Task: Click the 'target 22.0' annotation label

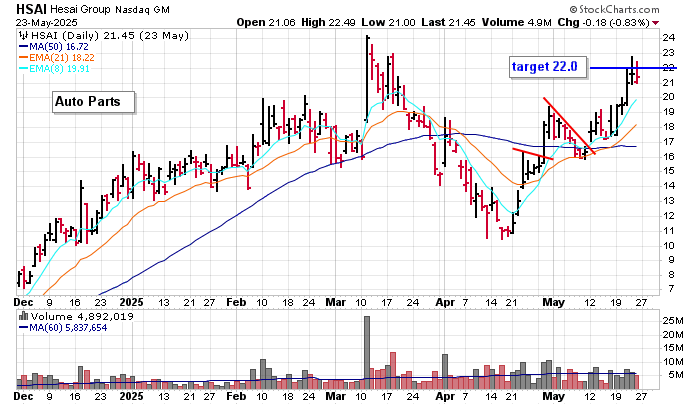Action: 548,67
